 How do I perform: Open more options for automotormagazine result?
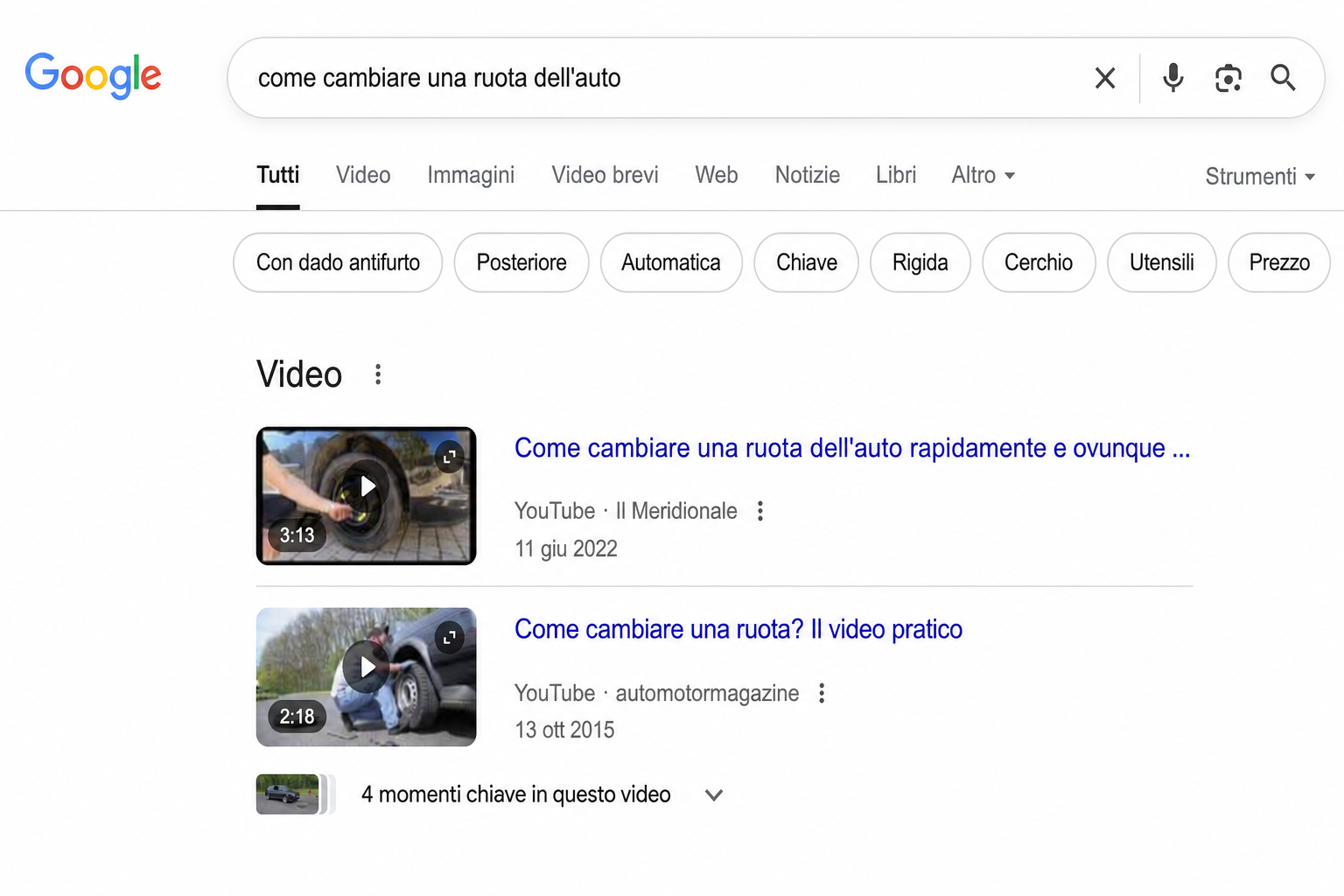(822, 693)
